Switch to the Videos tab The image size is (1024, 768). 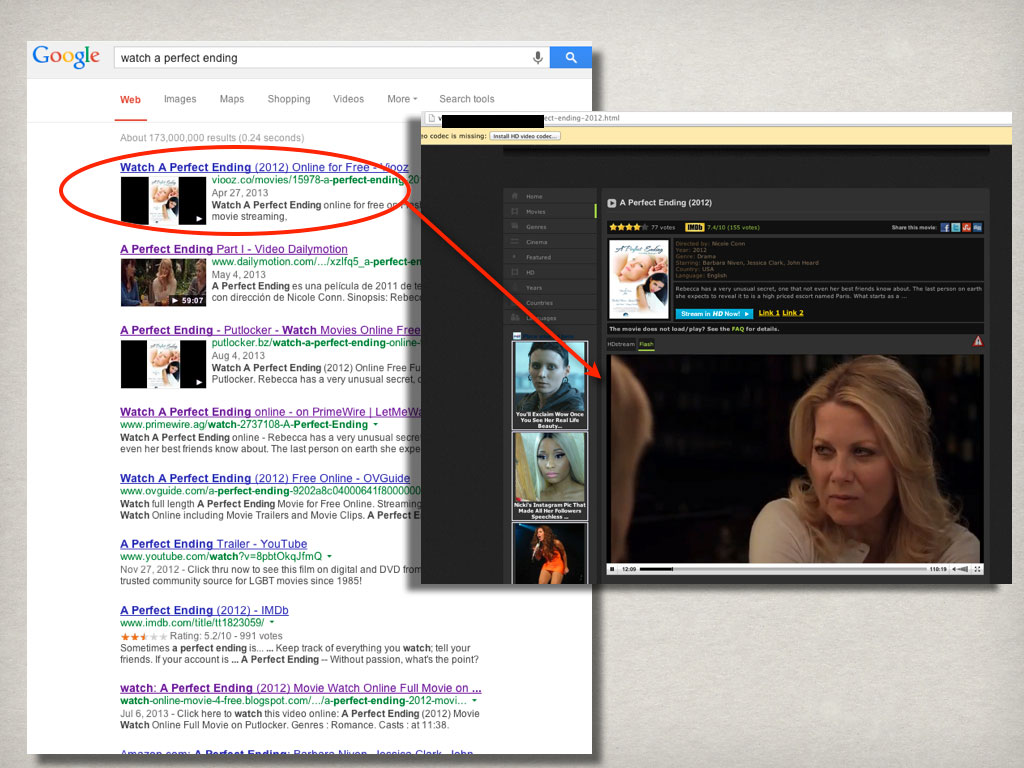coord(348,99)
